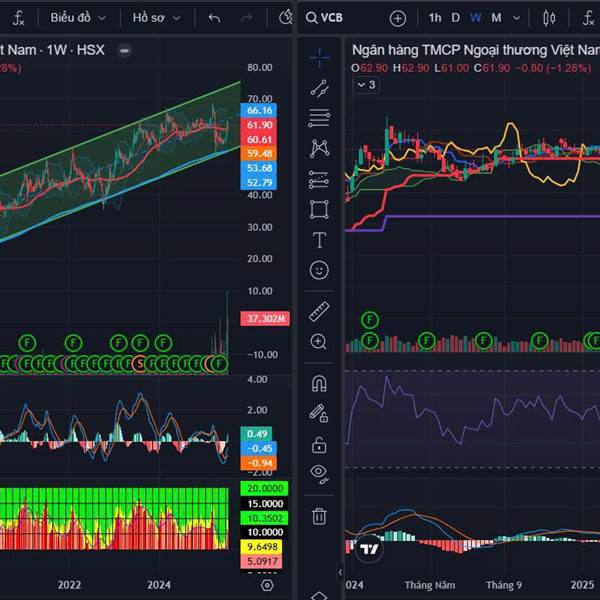
Task: Open the emoji and icons tool
Action: coord(319,270)
